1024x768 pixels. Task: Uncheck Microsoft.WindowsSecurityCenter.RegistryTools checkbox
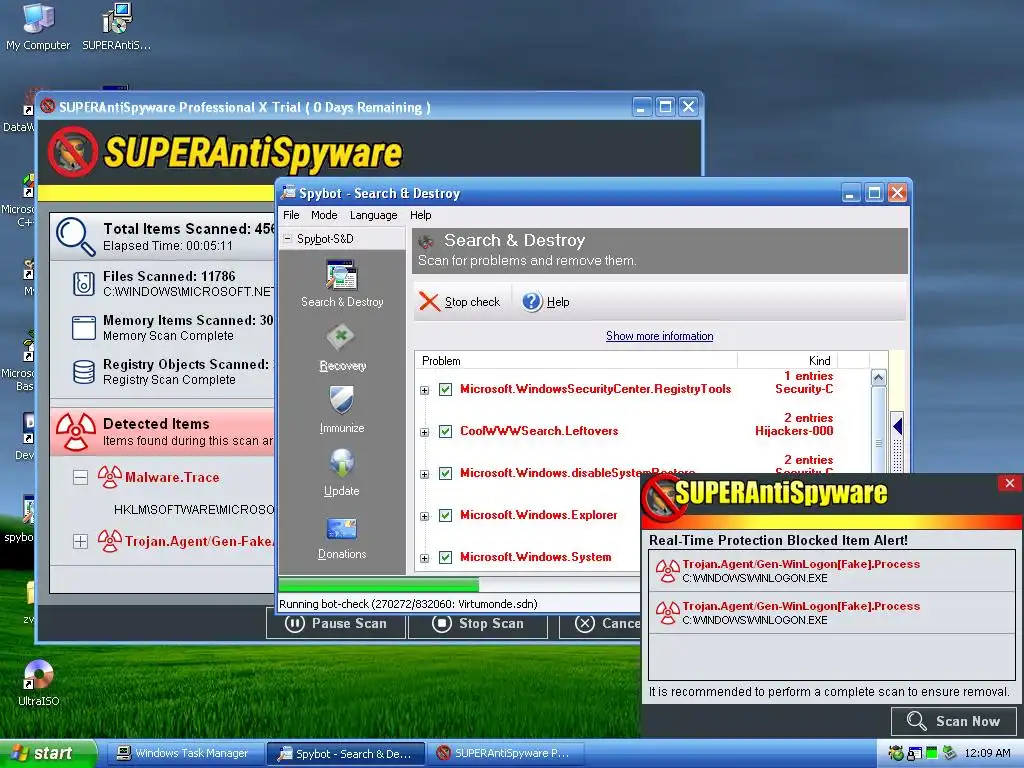(x=445, y=390)
